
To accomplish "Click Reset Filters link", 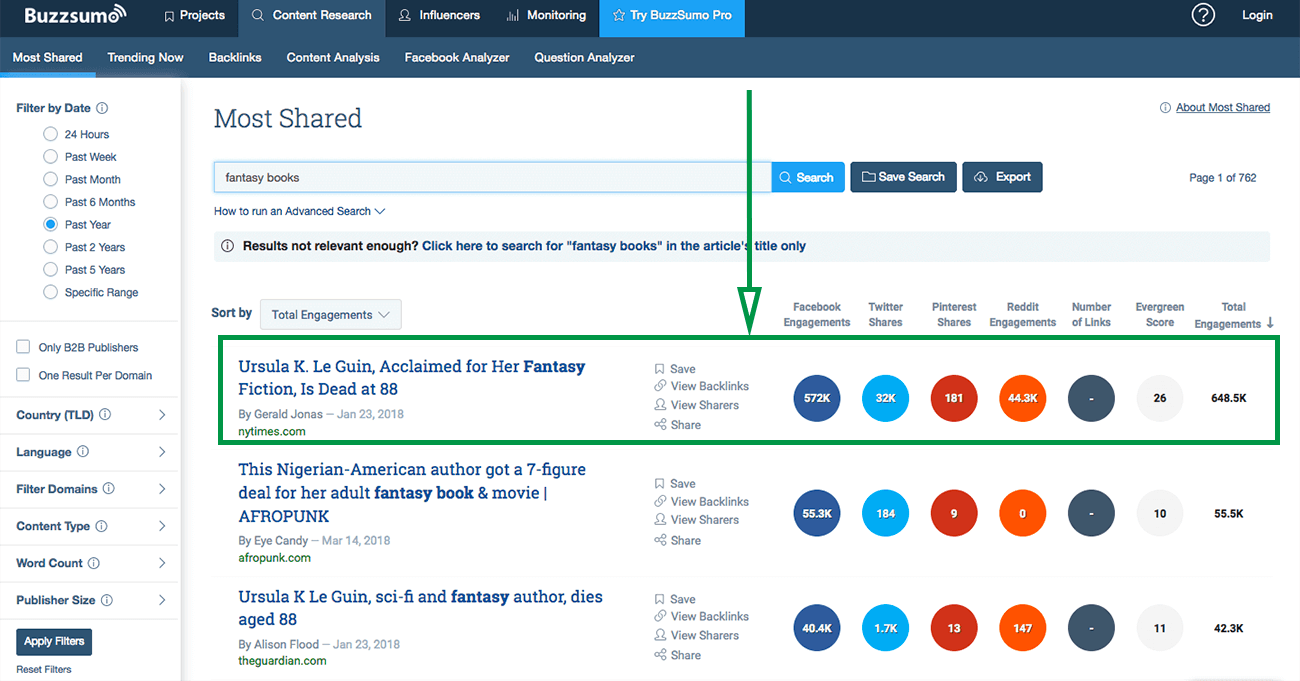I will tap(44, 669).
